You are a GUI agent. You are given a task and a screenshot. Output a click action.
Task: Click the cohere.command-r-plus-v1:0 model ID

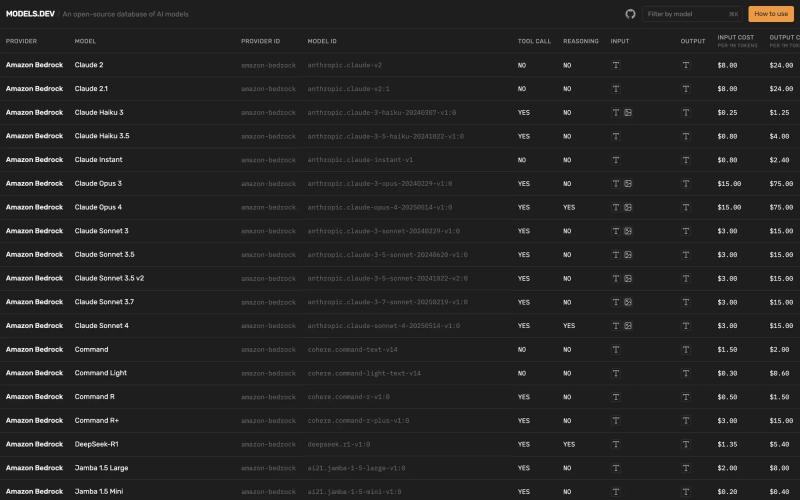pos(358,421)
